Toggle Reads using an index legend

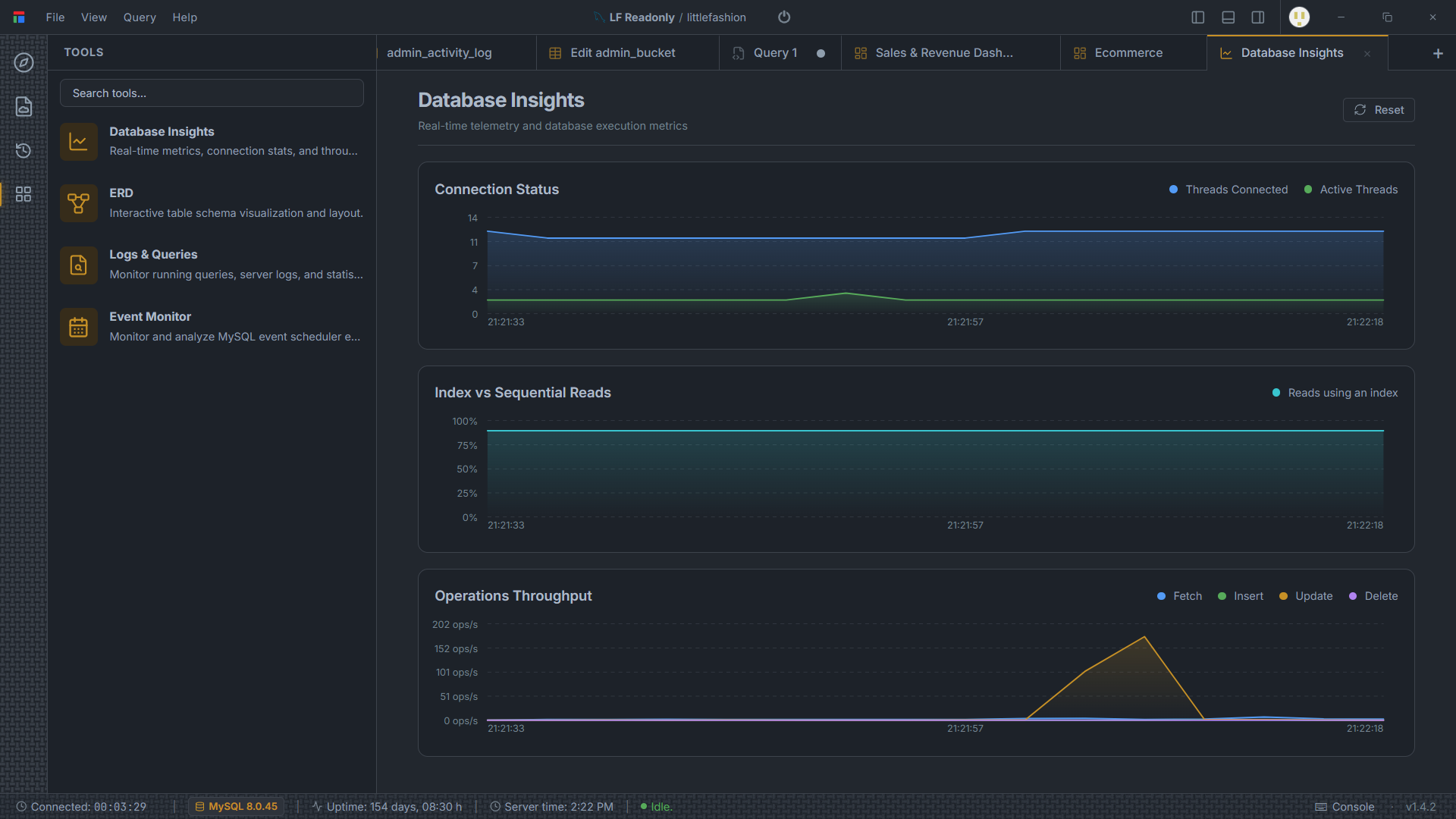pyautogui.click(x=1335, y=393)
